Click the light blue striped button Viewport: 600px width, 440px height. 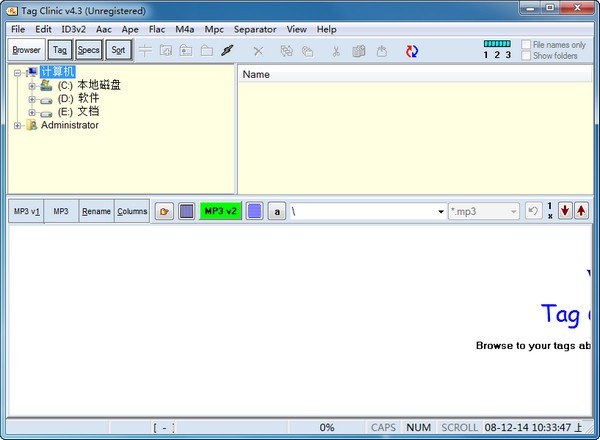[x=254, y=211]
